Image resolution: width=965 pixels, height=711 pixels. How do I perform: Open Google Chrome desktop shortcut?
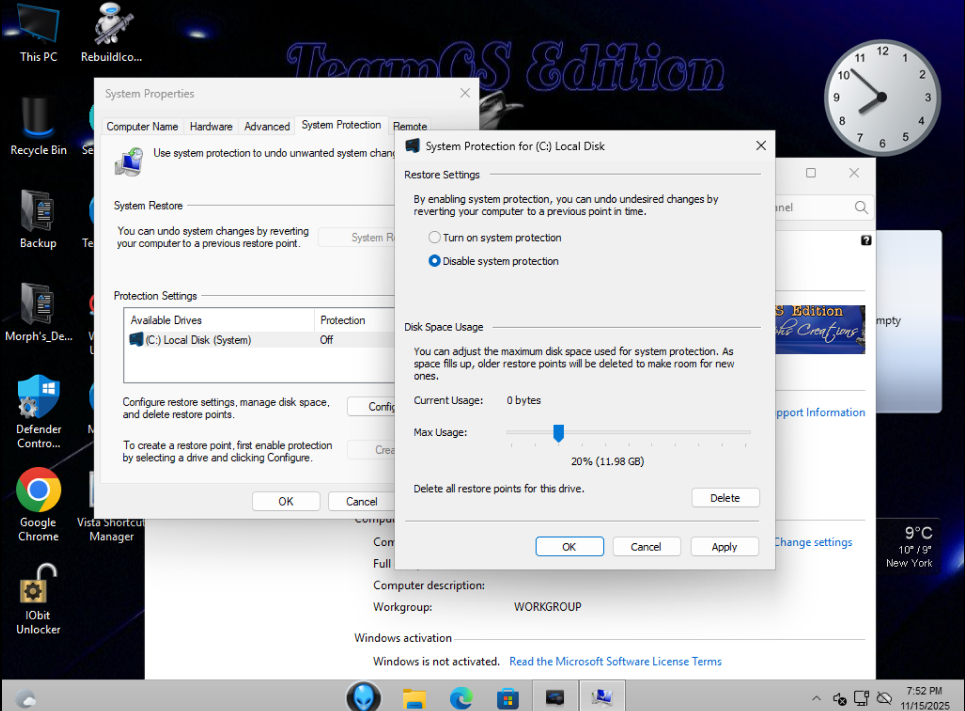[x=38, y=491]
